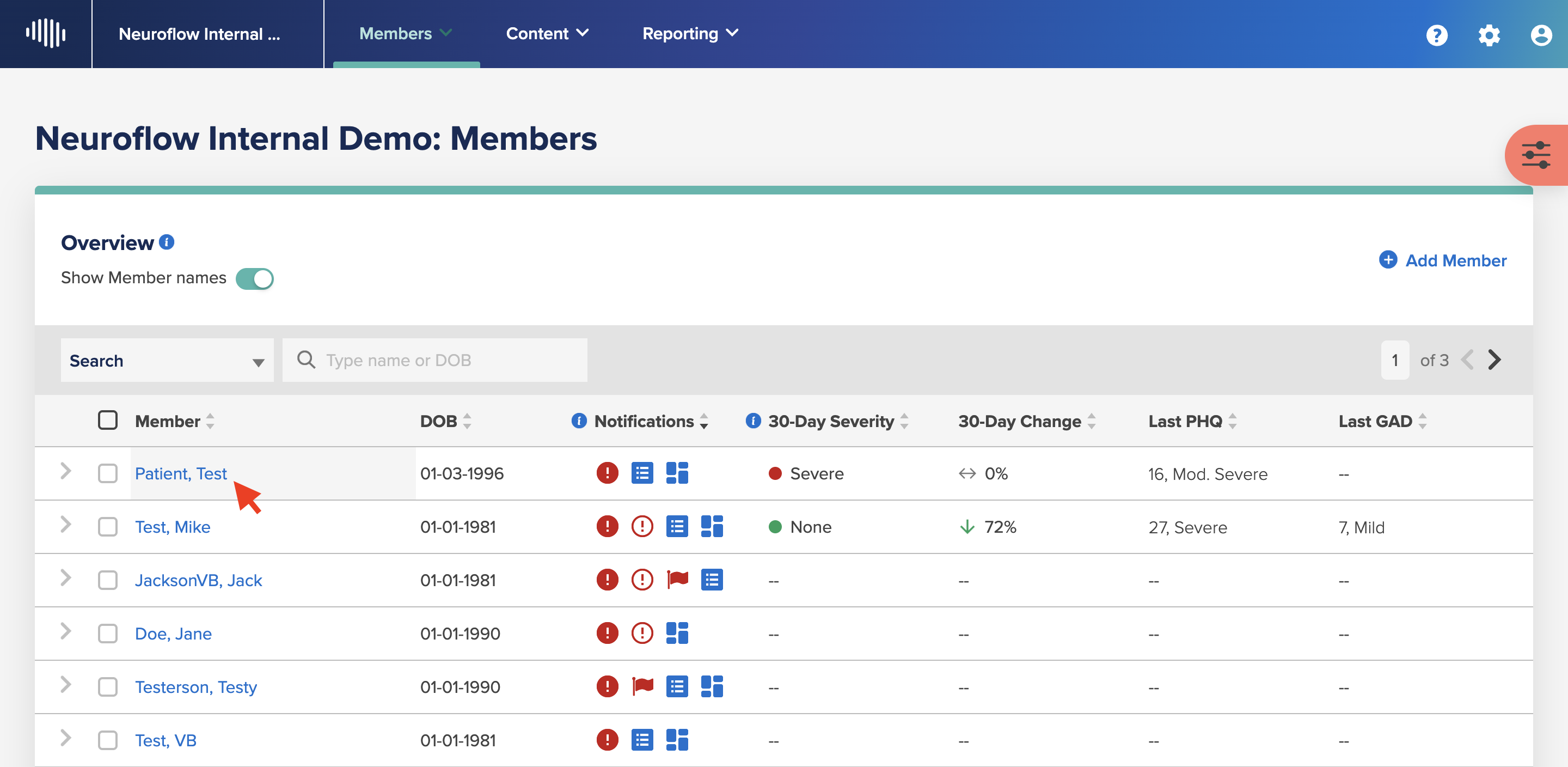The height and width of the screenshot is (767, 1568).
Task: Click filled red alert icon for Test, VB
Action: [607, 740]
